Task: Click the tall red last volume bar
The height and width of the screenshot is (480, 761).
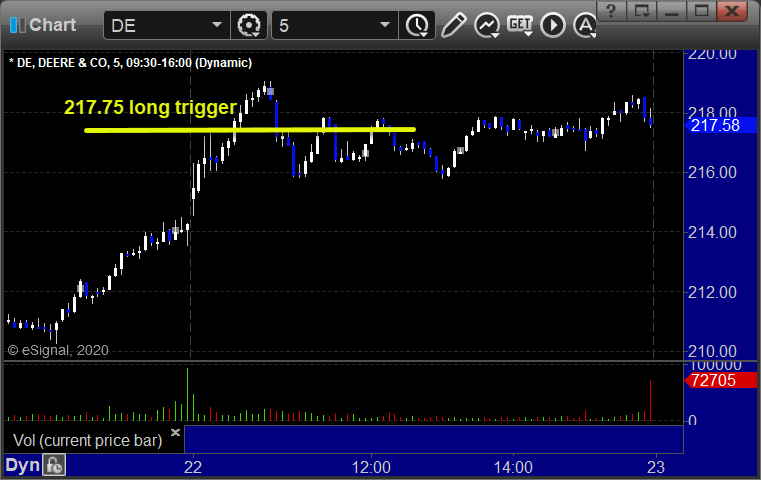Action: pos(650,400)
